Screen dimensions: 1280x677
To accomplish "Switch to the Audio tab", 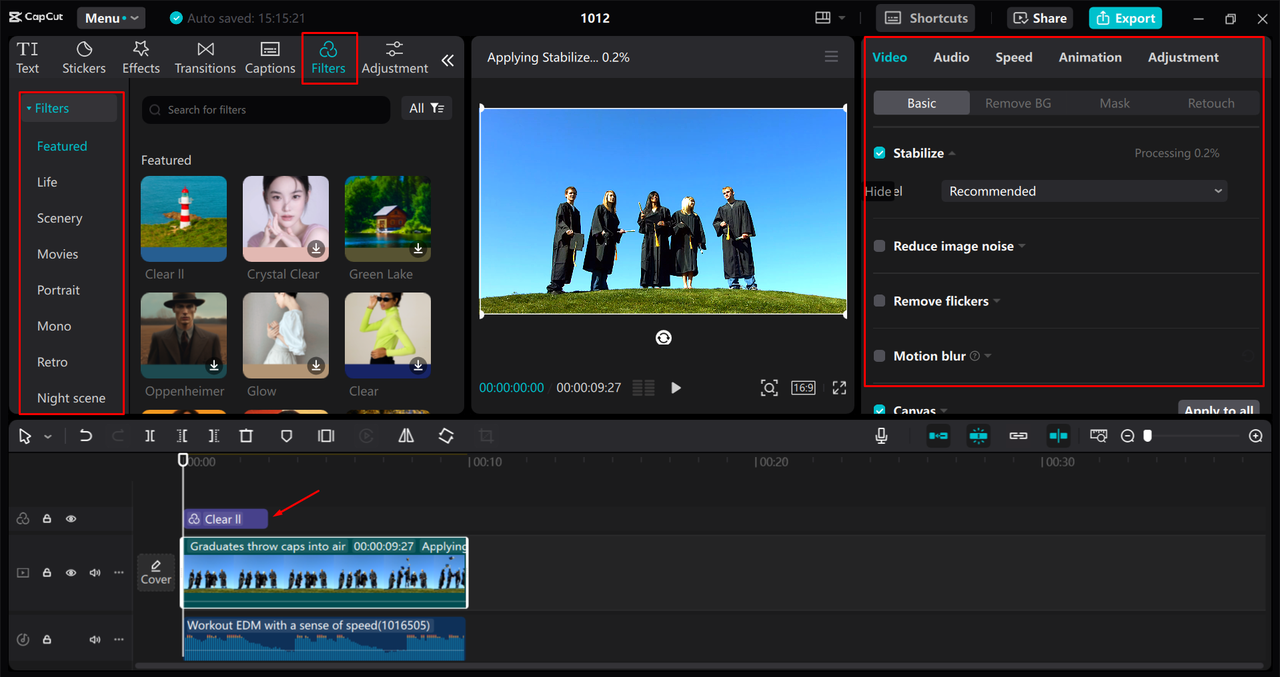I will coord(951,57).
